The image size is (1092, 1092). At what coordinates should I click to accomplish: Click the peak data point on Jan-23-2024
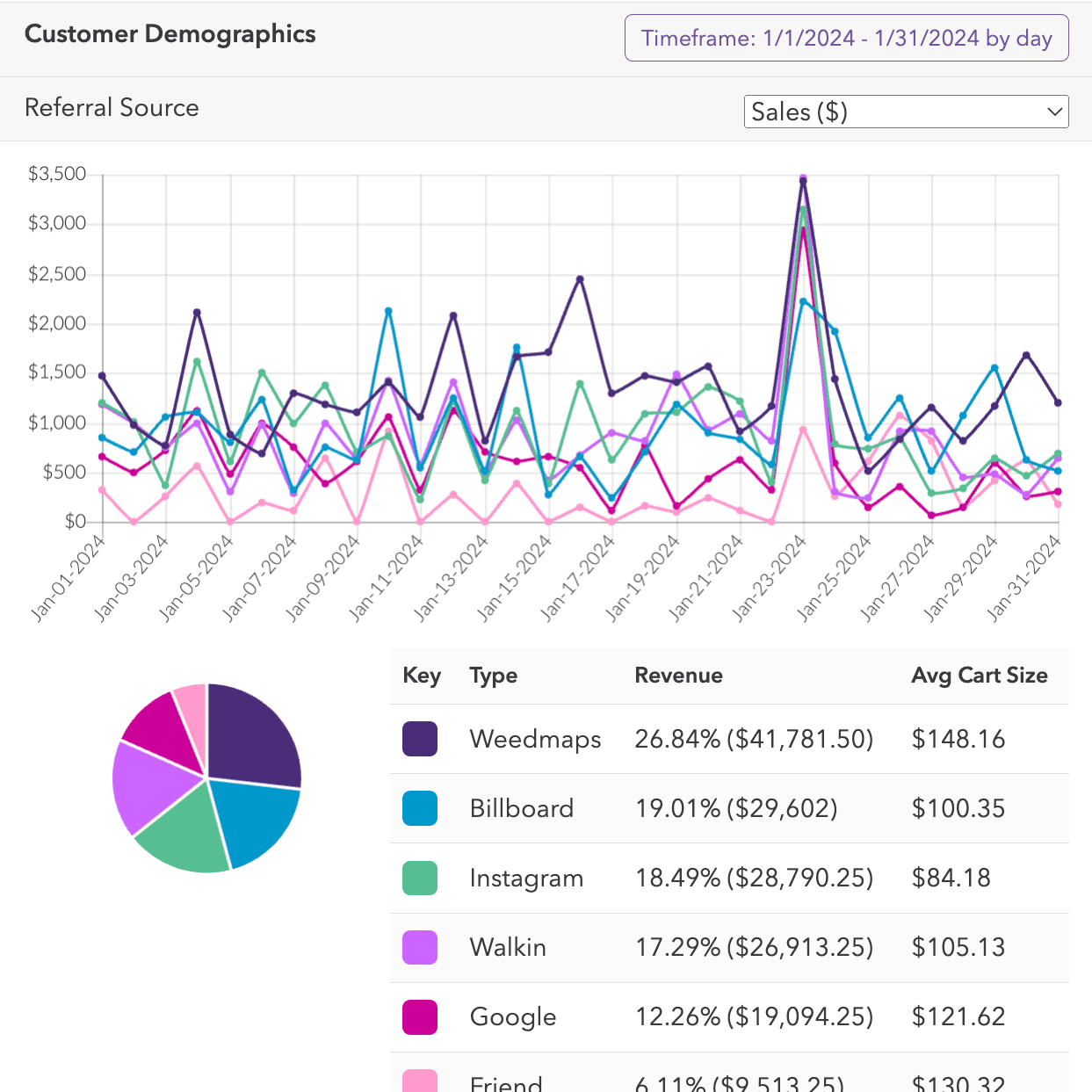pyautogui.click(x=801, y=177)
